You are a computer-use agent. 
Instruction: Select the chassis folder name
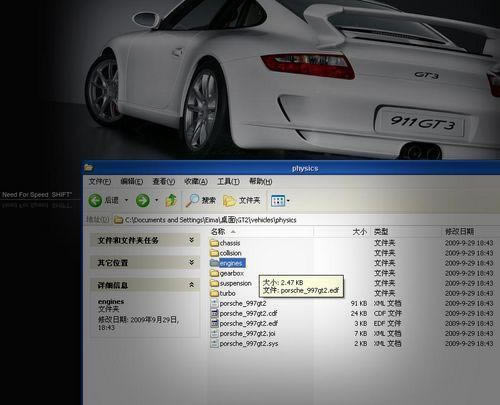coord(230,243)
